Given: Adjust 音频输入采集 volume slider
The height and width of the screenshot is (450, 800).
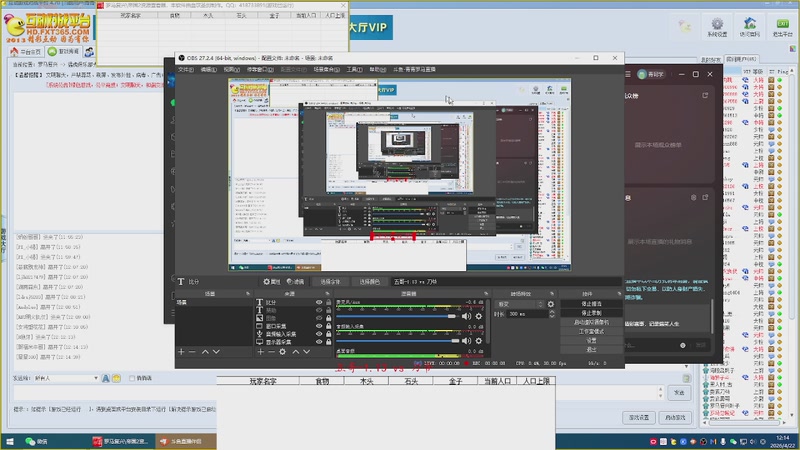Looking at the screenshot, I should tap(397, 341).
